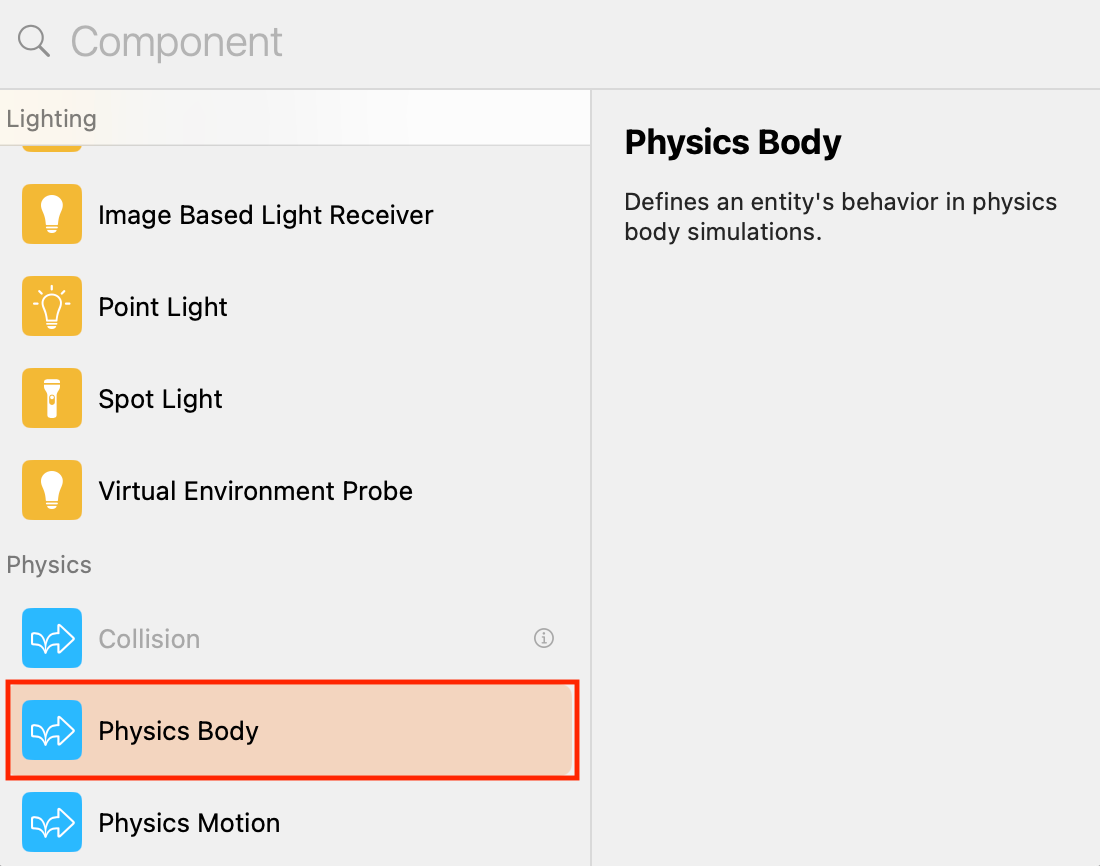Click the blue Collision component icon
The width and height of the screenshot is (1100, 866).
[52, 639]
